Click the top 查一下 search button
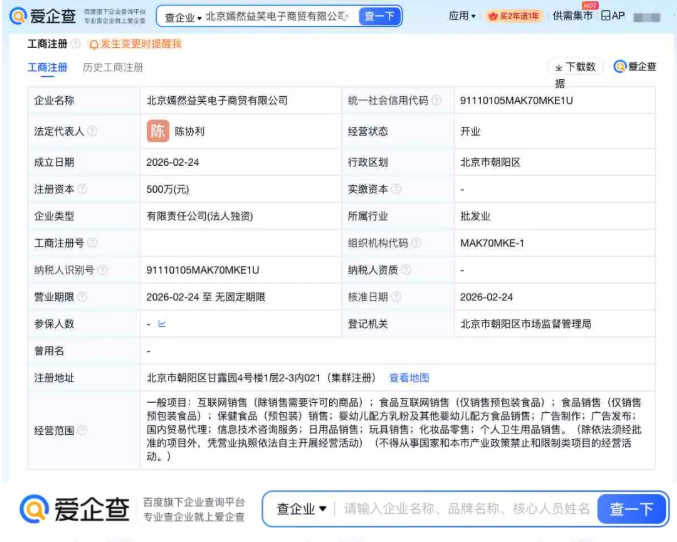This screenshot has height=542, width=677. 381,17
